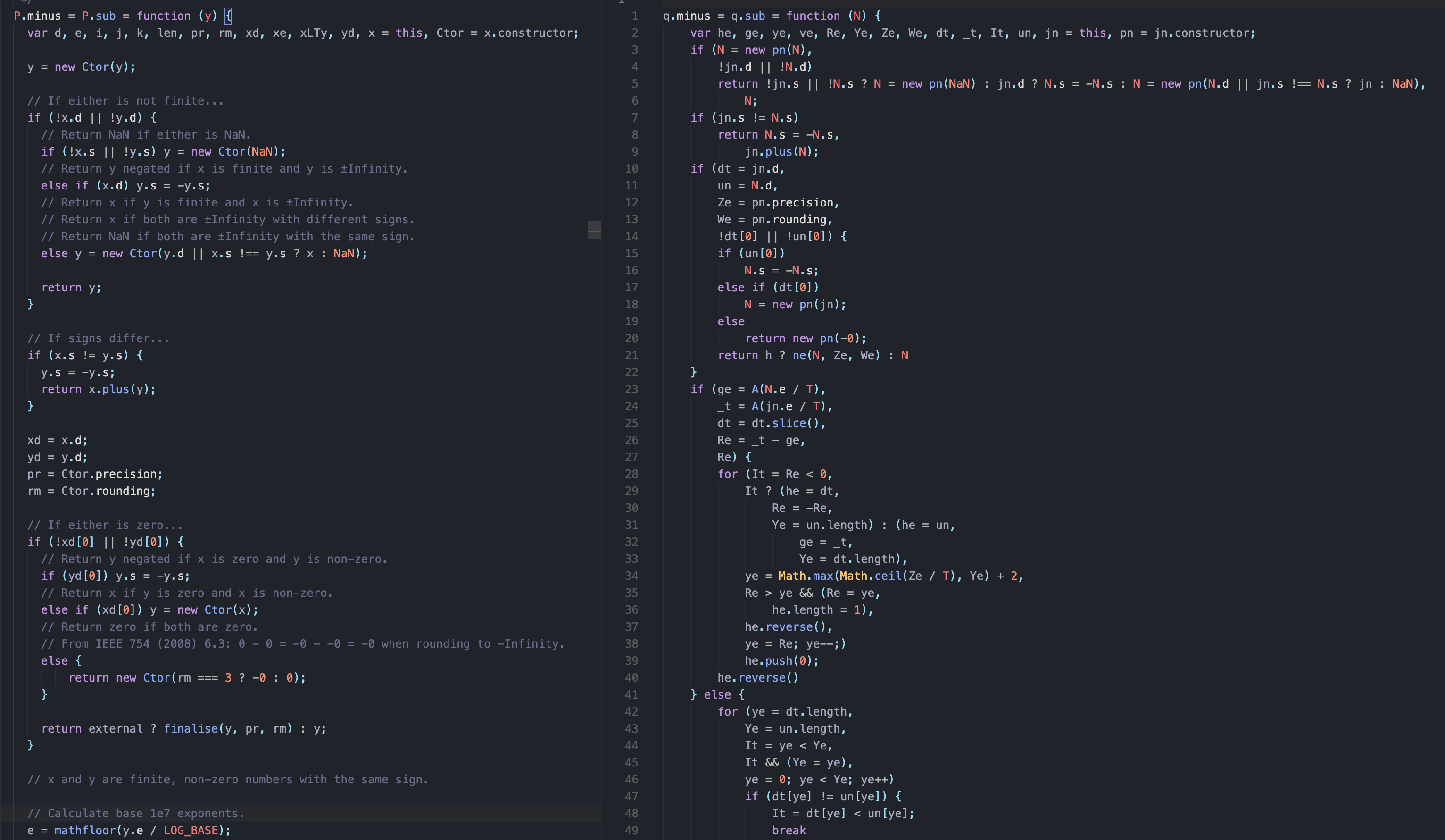The height and width of the screenshot is (840, 1445).
Task: Click comment about finite, non-zero numbers with same sign
Action: (228, 780)
